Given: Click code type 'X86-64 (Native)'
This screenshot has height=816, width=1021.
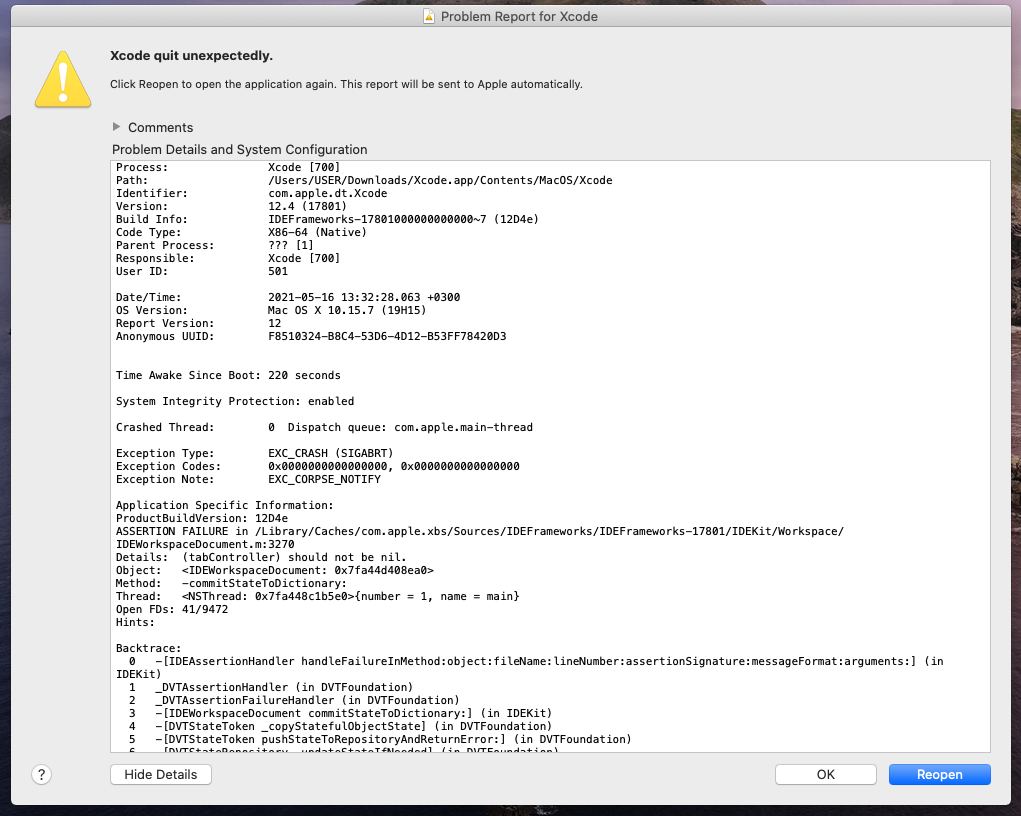Looking at the screenshot, I should pyautogui.click(x=317, y=232).
